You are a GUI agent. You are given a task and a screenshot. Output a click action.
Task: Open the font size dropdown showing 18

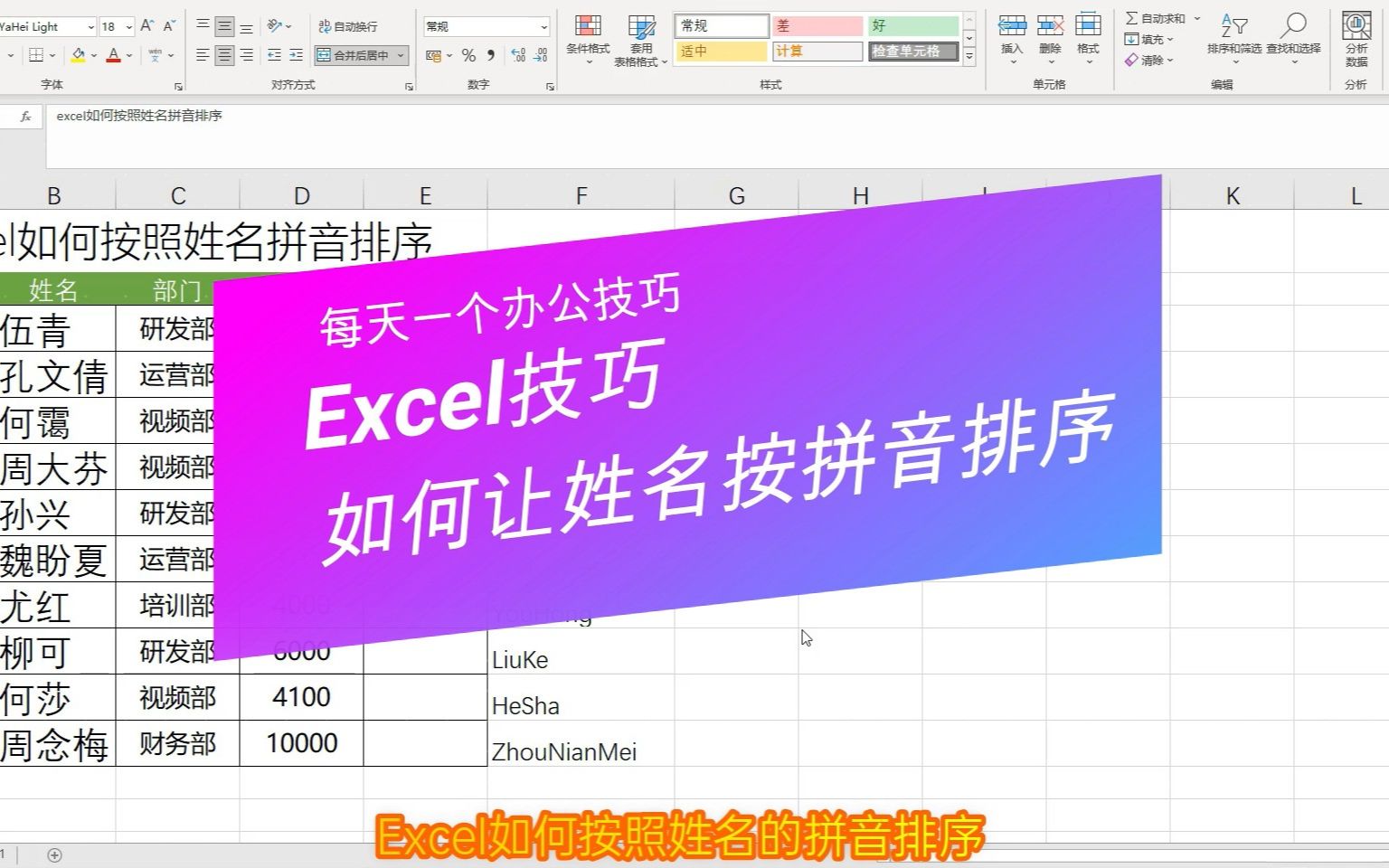coord(129,26)
